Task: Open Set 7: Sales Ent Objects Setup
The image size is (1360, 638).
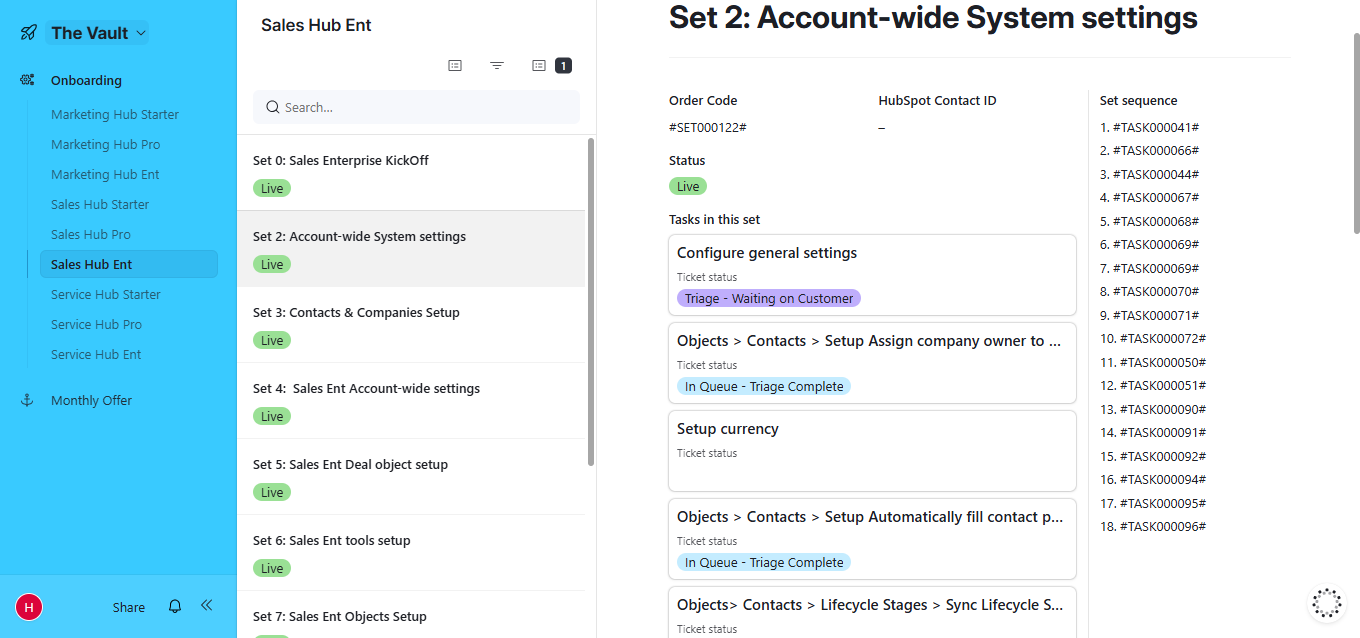Action: [x=411, y=615]
